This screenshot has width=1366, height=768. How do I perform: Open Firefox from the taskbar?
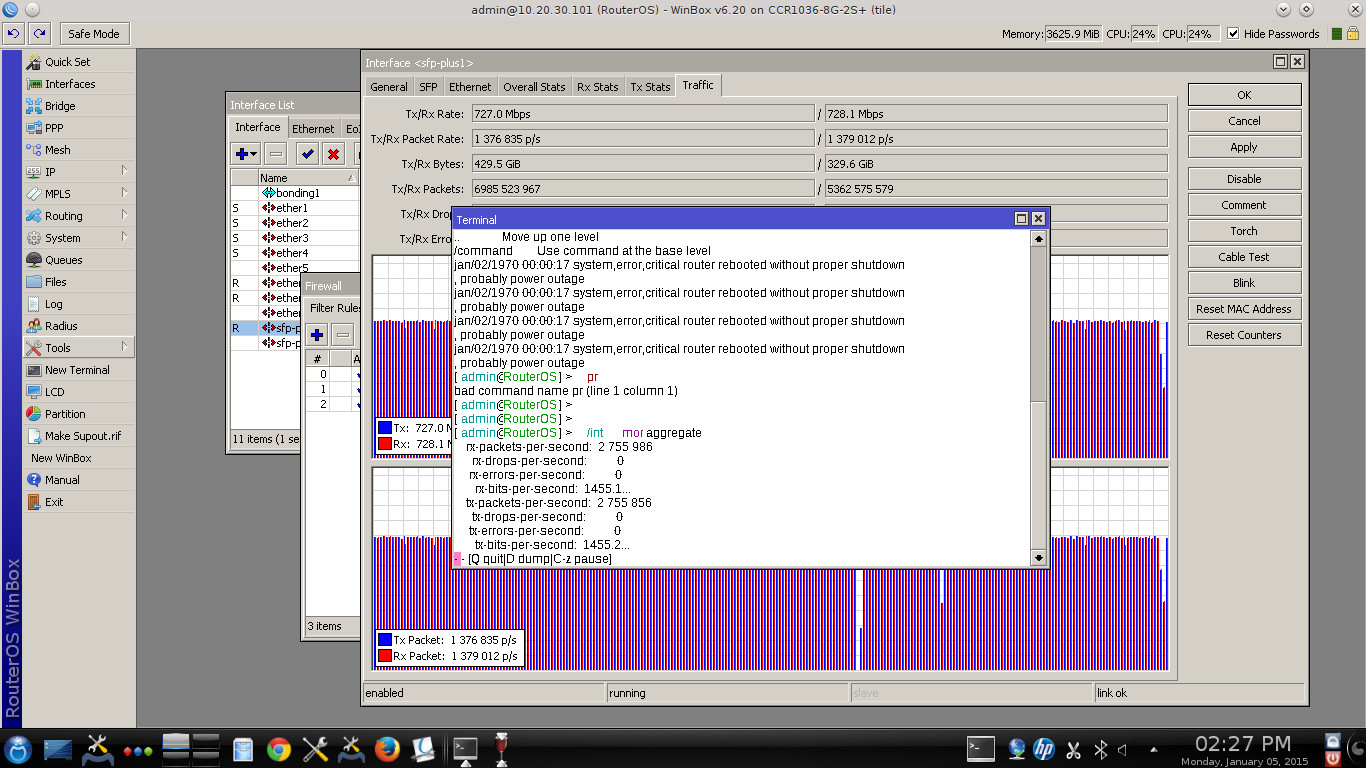387,749
